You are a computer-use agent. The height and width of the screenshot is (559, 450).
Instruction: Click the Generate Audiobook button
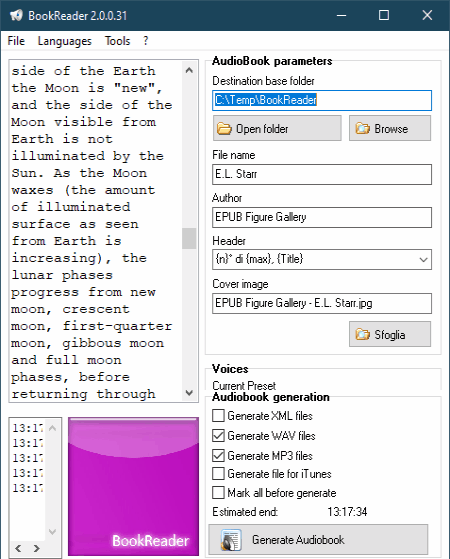pos(318,540)
